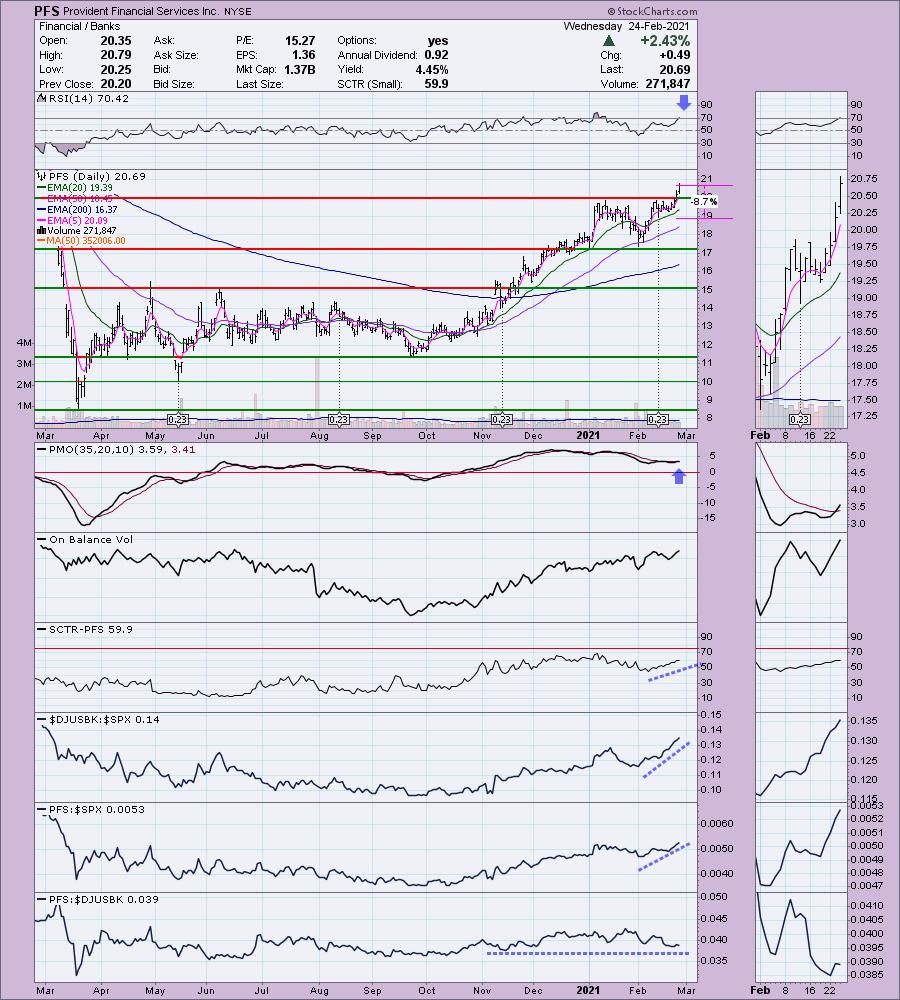
Task: Click the Open value 20.35
Action: (x=116, y=40)
